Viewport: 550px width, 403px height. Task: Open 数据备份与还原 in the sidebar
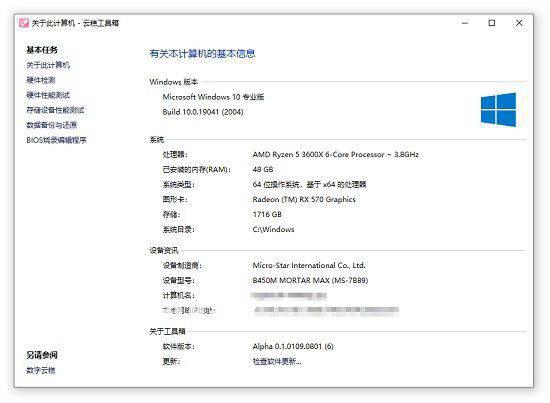point(52,125)
